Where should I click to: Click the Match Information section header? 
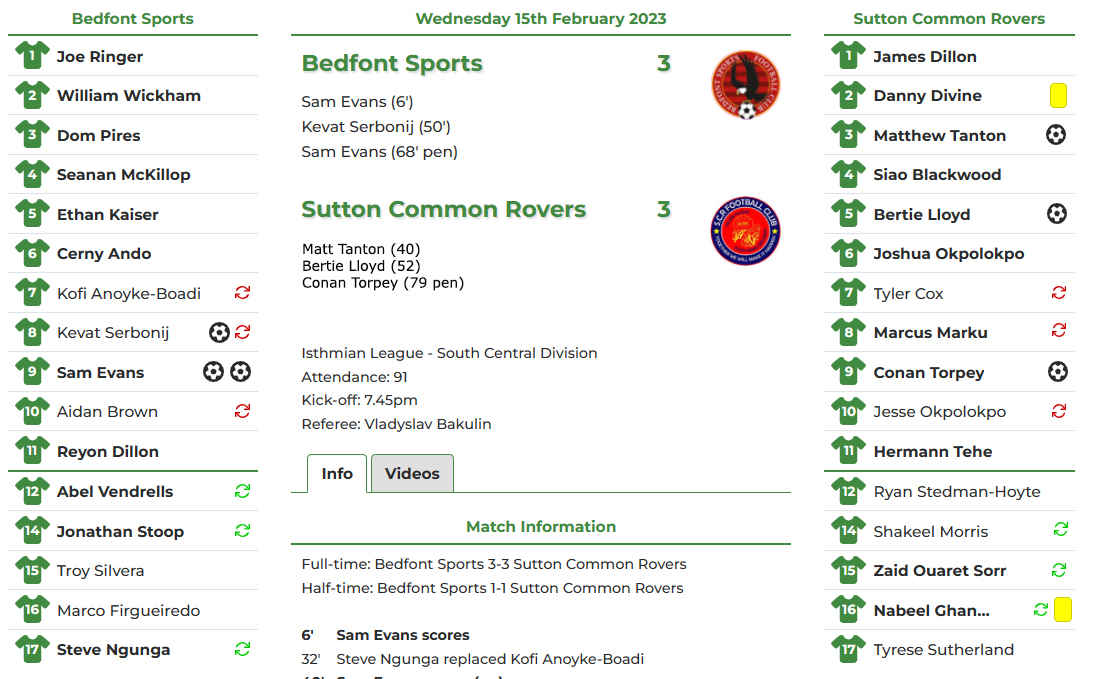point(541,526)
